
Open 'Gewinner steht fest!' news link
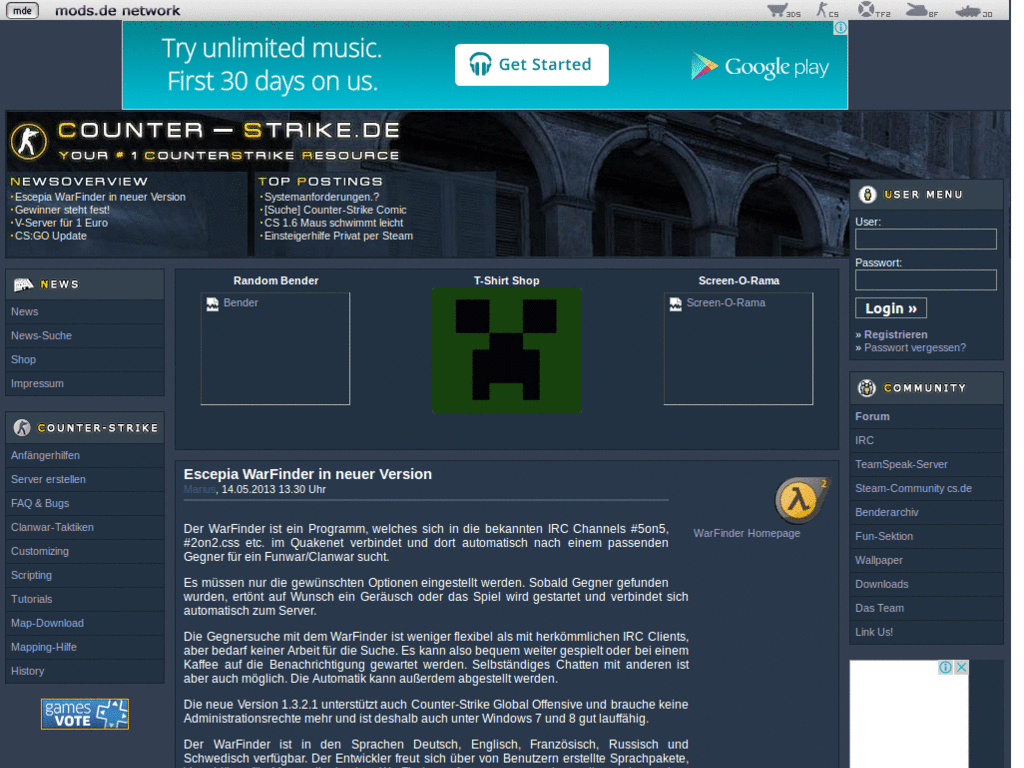pos(62,210)
